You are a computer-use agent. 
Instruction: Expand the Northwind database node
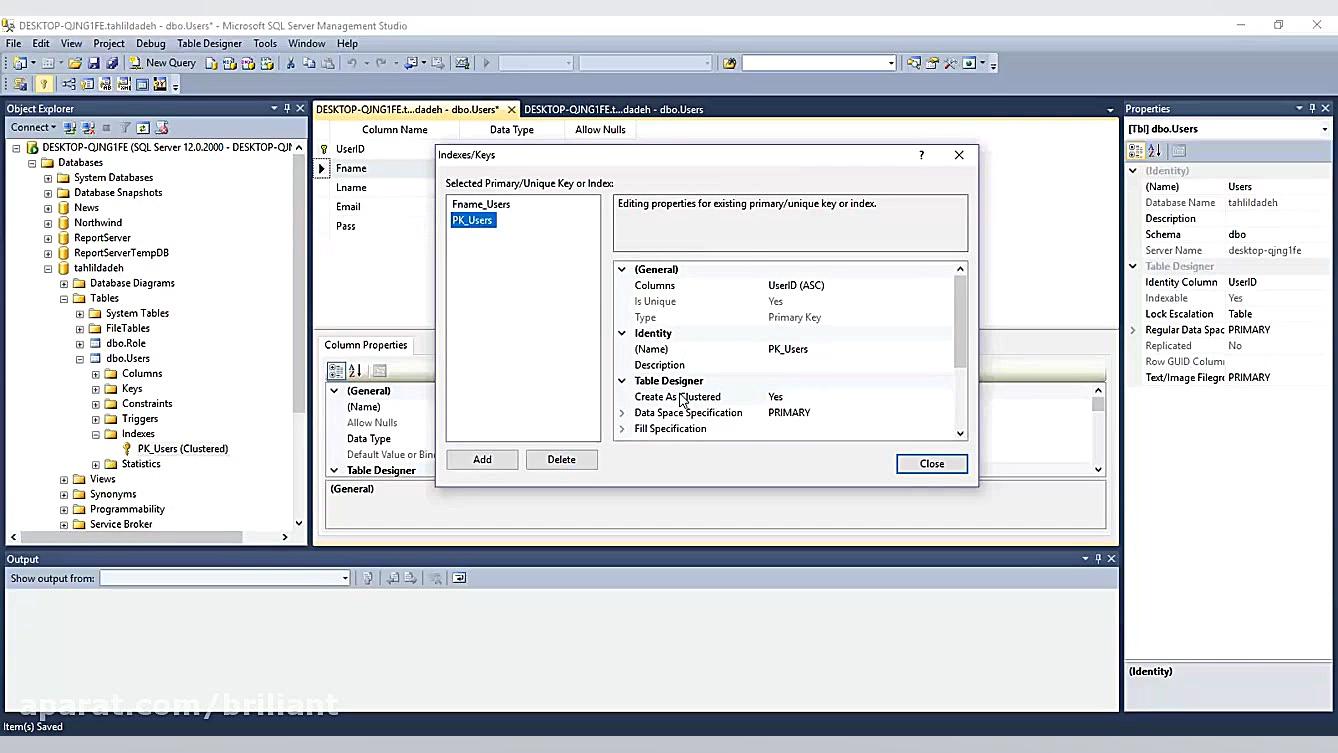[47, 222]
